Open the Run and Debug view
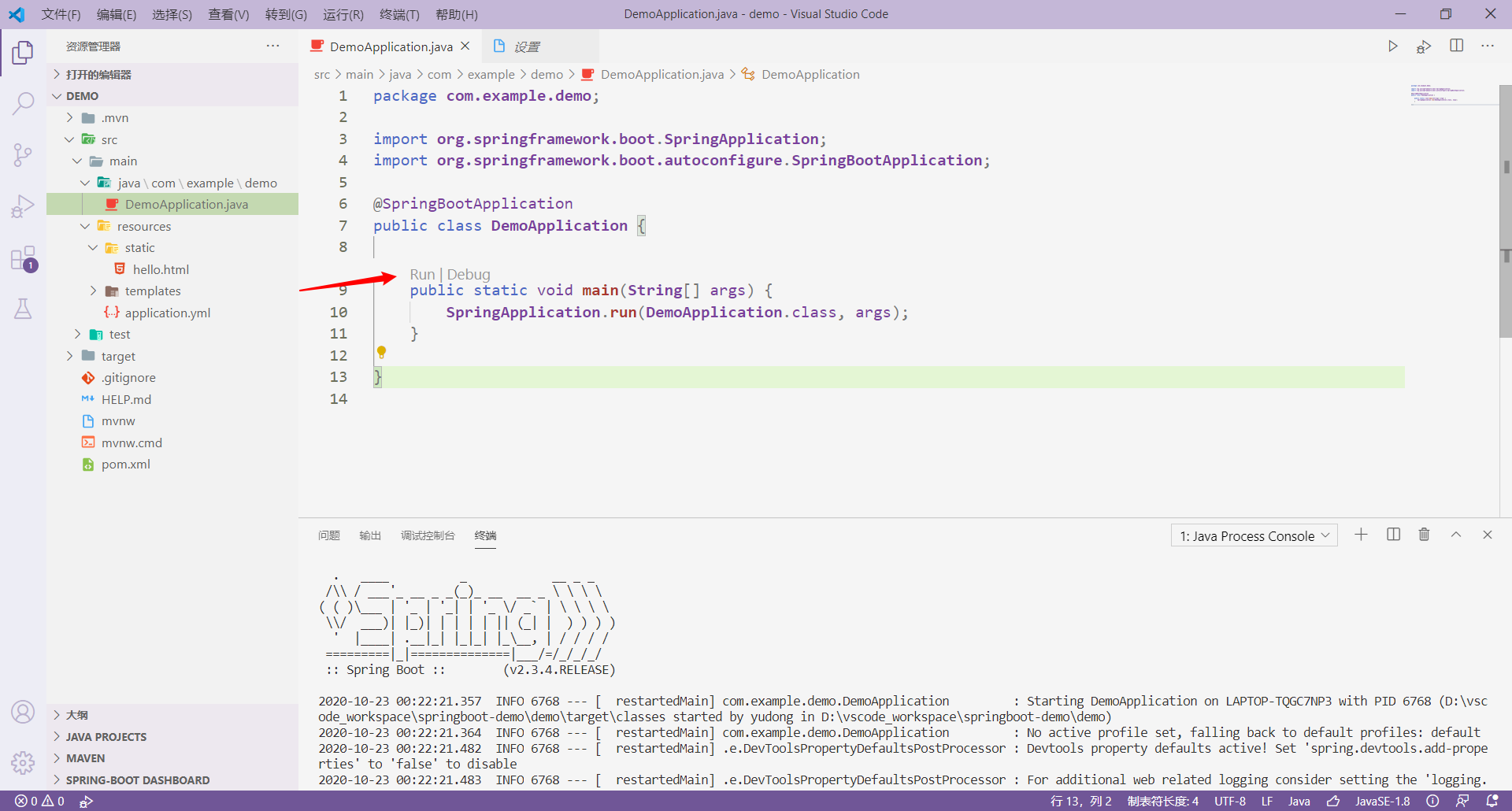The height and width of the screenshot is (811, 1512). pos(23,206)
